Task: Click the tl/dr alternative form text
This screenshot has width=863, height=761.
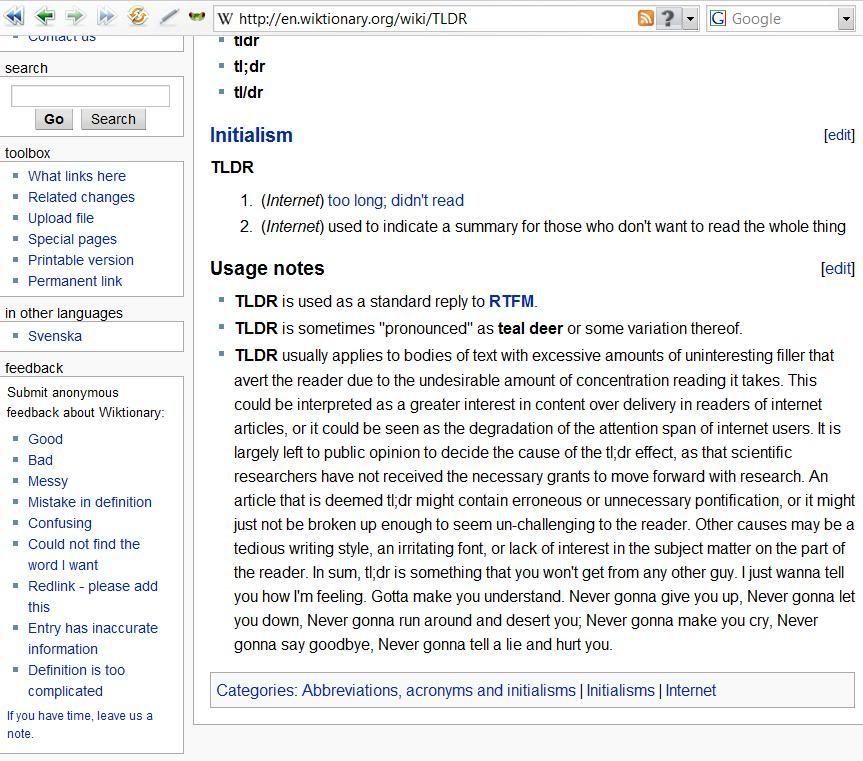Action: pyautogui.click(x=248, y=92)
